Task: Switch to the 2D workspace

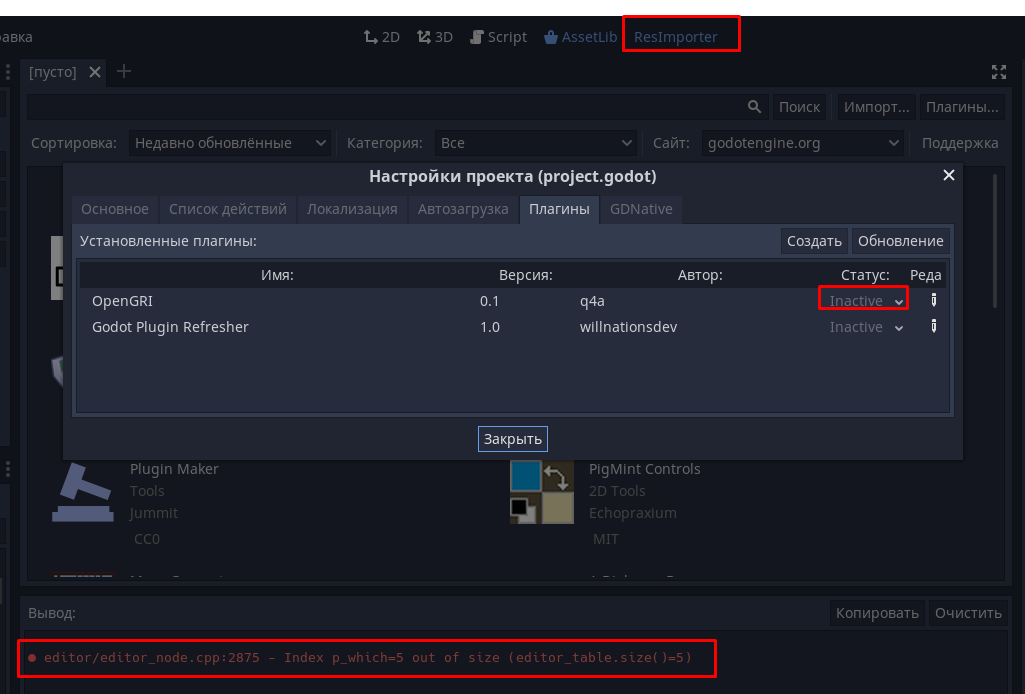Action: [381, 36]
